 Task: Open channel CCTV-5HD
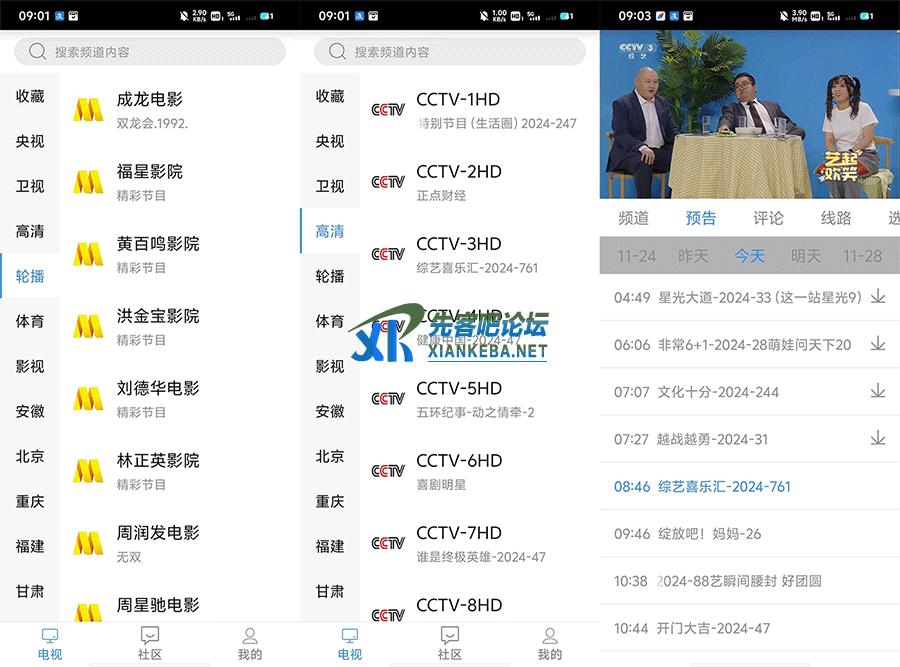[x=458, y=398]
